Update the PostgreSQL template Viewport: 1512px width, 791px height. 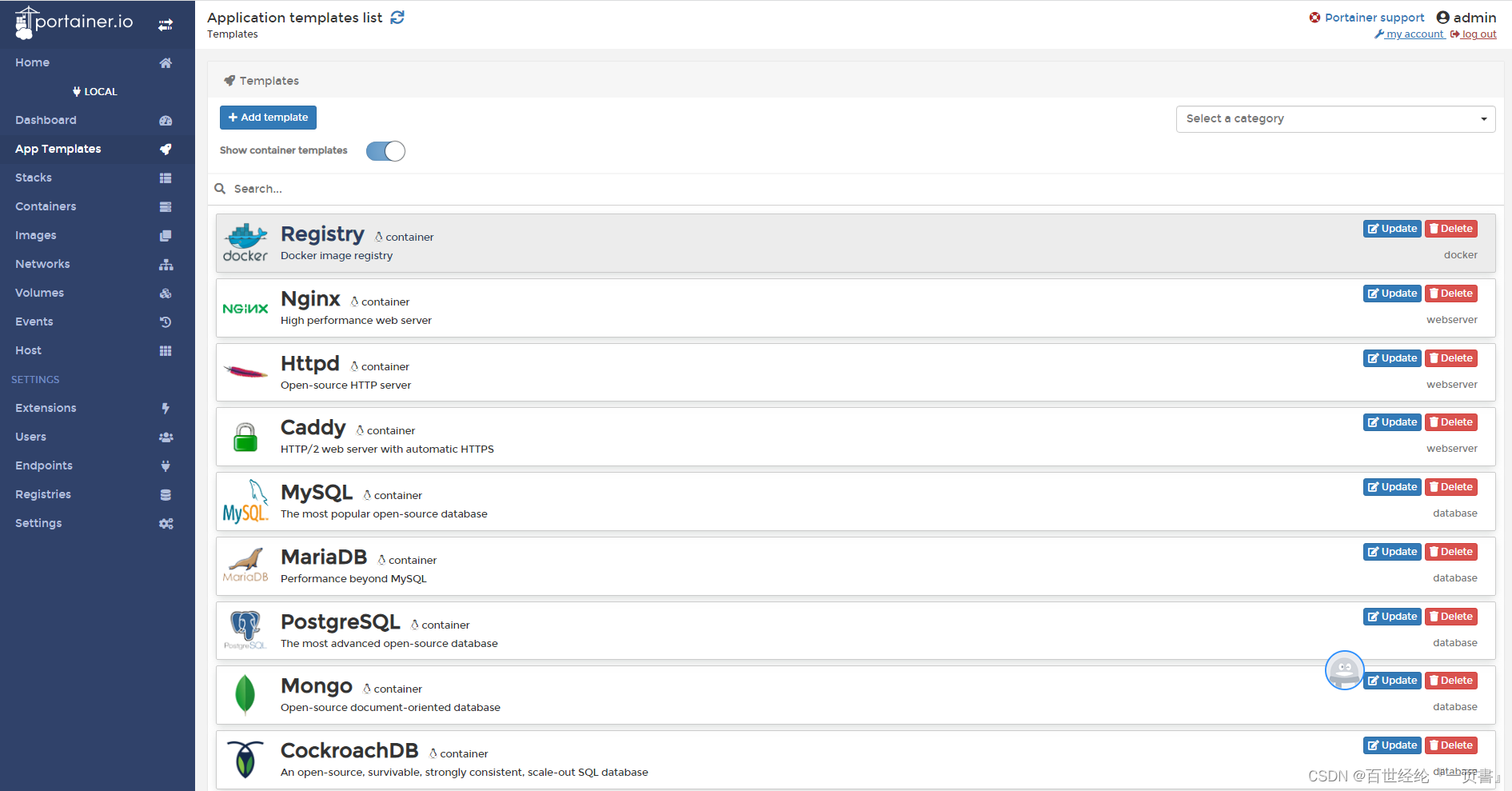pos(1392,617)
